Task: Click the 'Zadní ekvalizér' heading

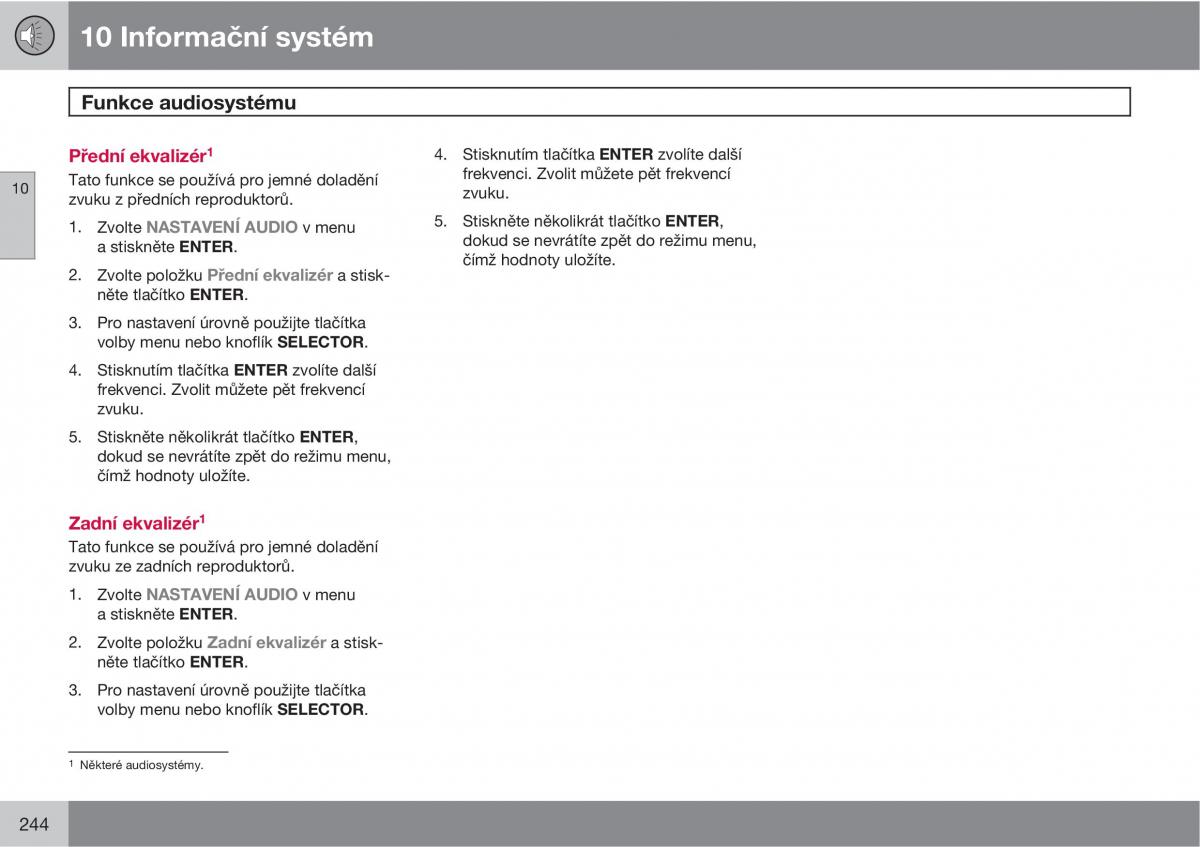Action: coord(136,522)
